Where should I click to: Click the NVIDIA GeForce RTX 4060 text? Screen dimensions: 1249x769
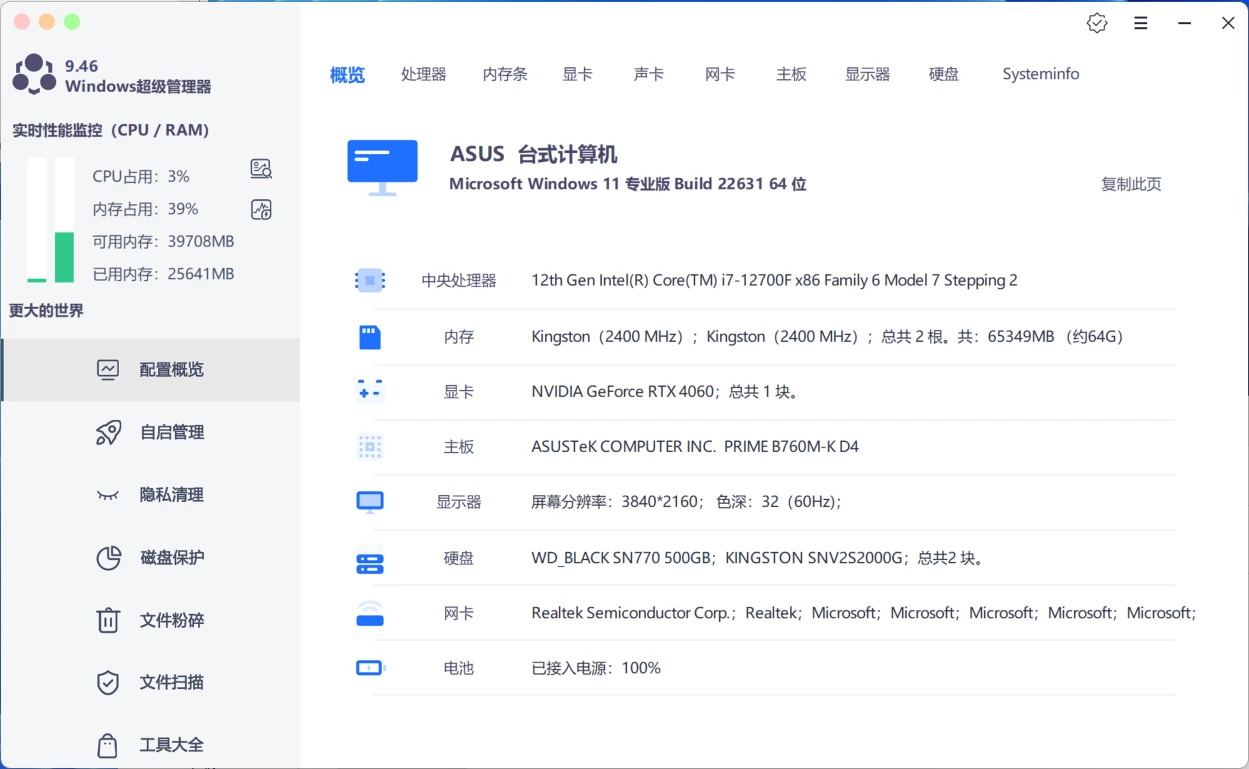(667, 392)
